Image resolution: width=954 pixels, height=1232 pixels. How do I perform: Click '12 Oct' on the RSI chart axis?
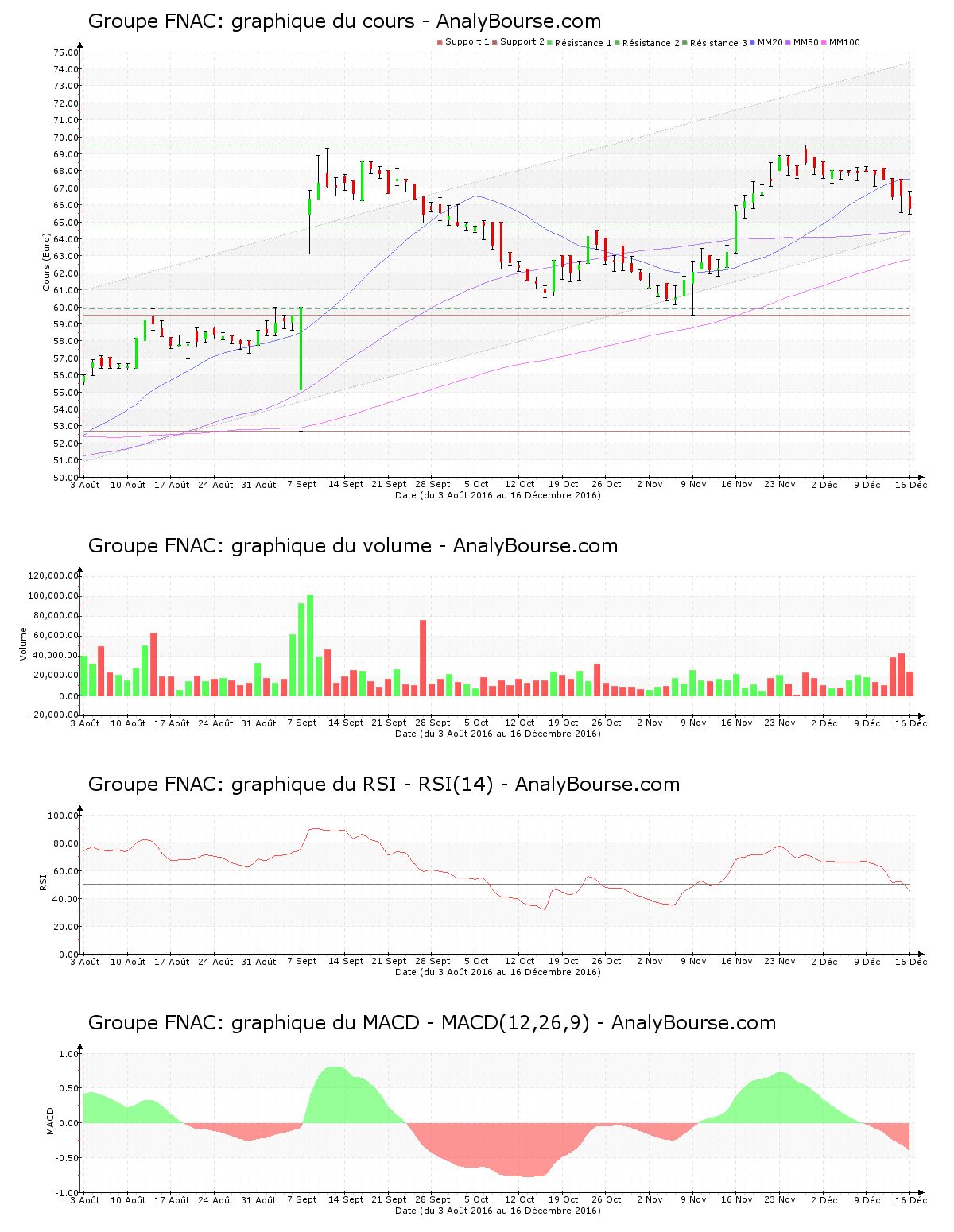click(520, 961)
